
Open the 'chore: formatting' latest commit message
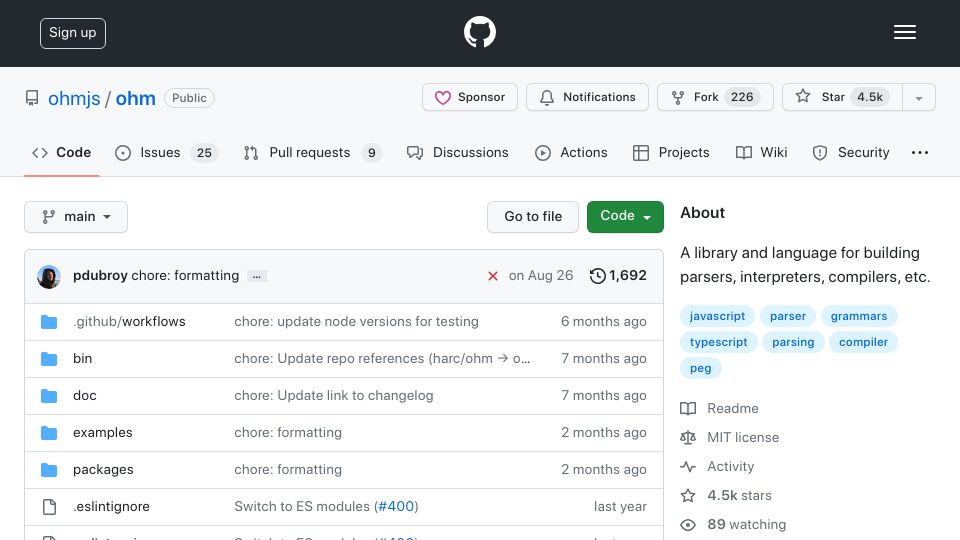click(x=185, y=276)
